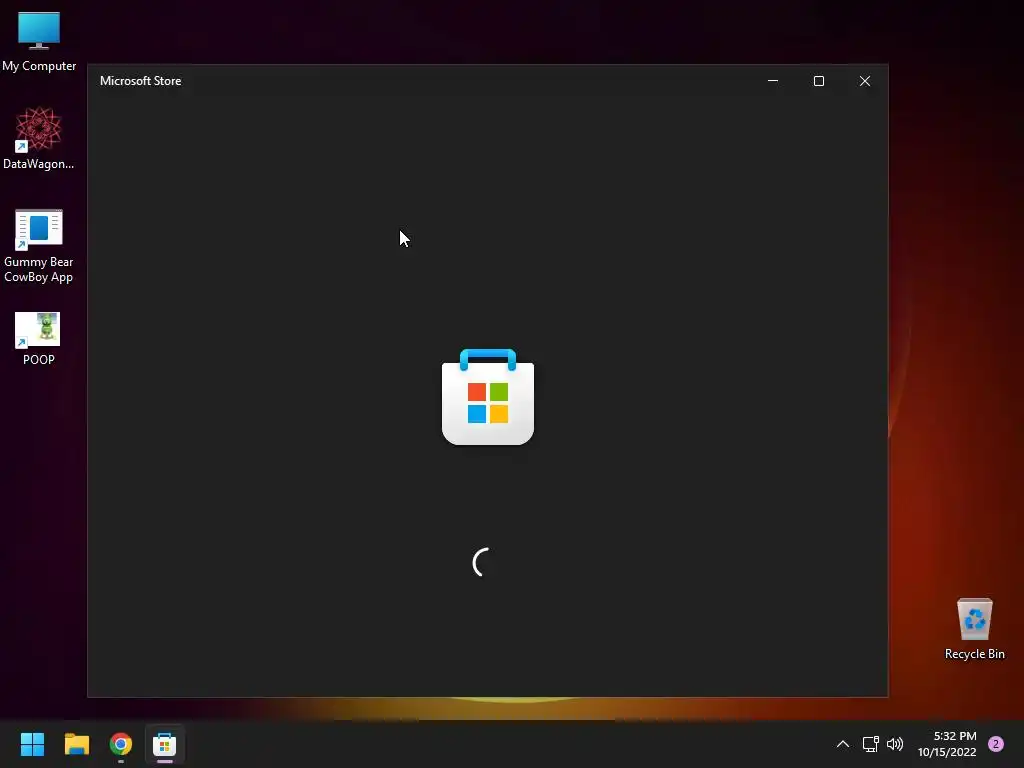The image size is (1024, 768).
Task: Open the network status tray icon
Action: [x=871, y=744]
